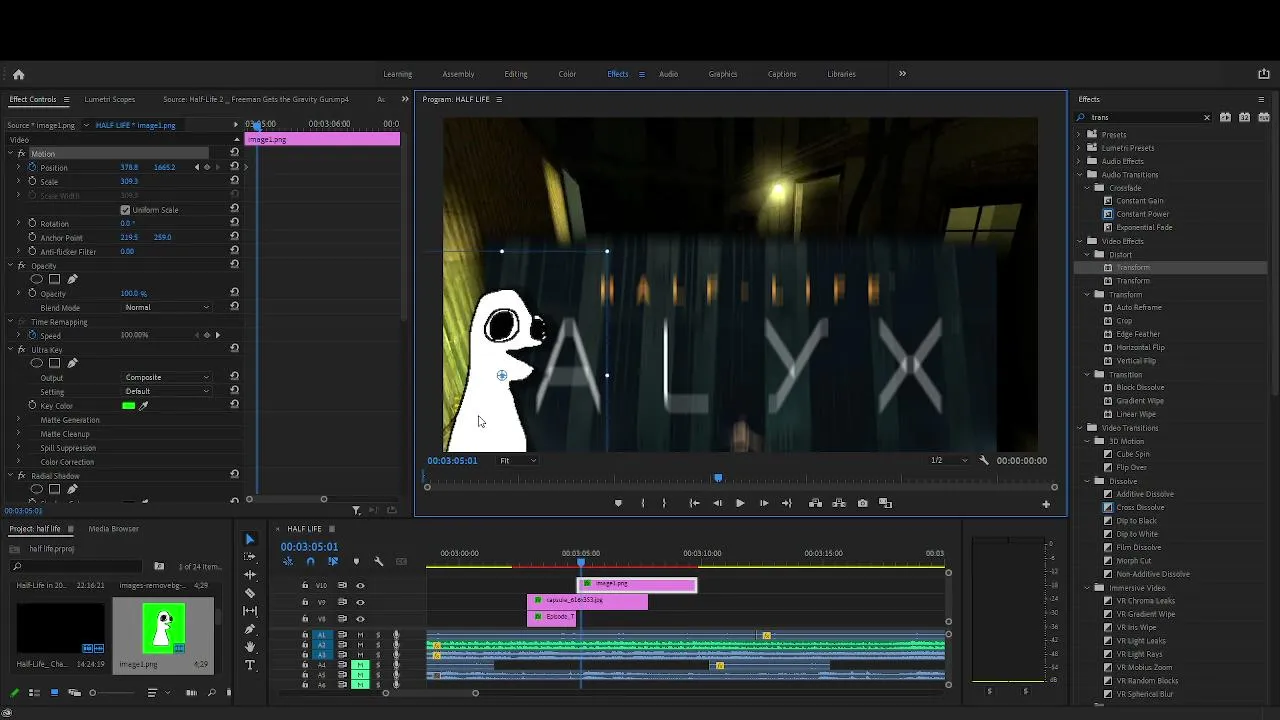Open Program Monitor settings wrench
This screenshot has height=720, width=1280.
coord(984,461)
